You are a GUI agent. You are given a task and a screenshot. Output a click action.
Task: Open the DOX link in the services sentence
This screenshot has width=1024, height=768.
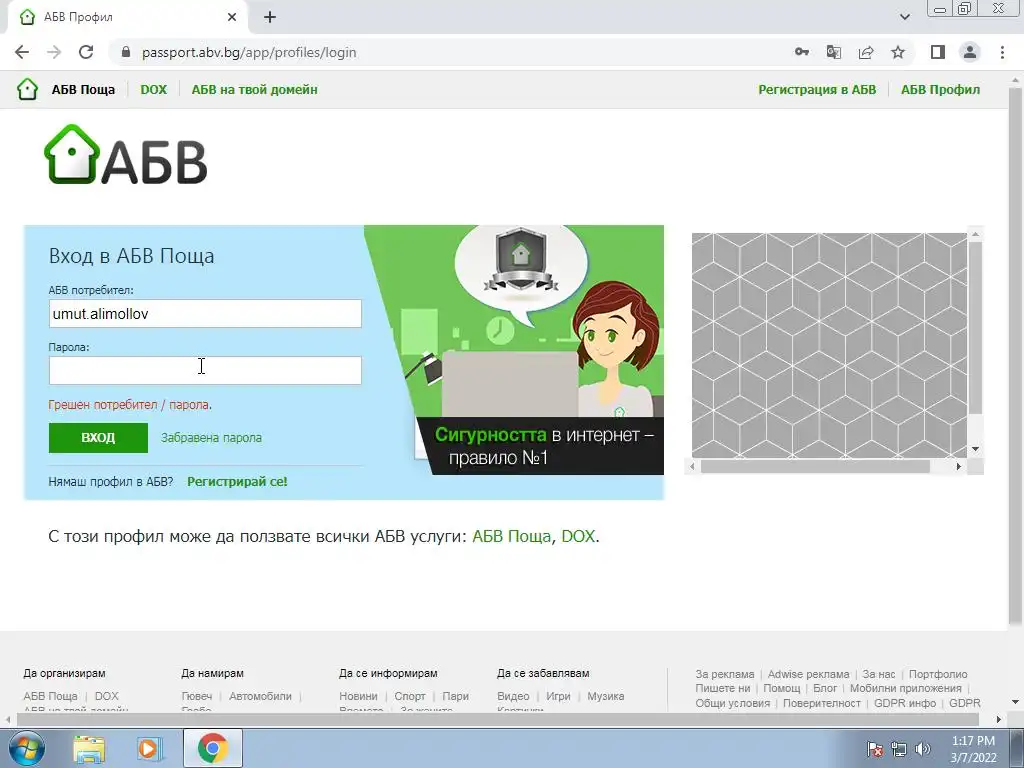click(578, 536)
